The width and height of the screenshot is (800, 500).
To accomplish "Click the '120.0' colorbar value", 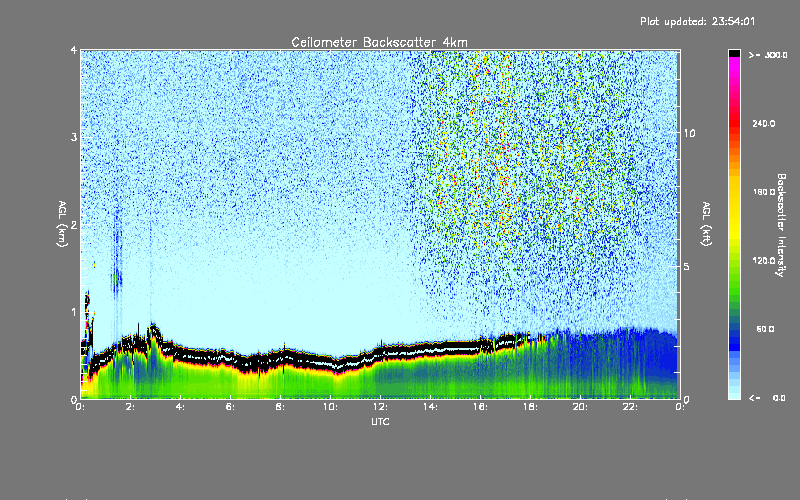I will point(764,260).
